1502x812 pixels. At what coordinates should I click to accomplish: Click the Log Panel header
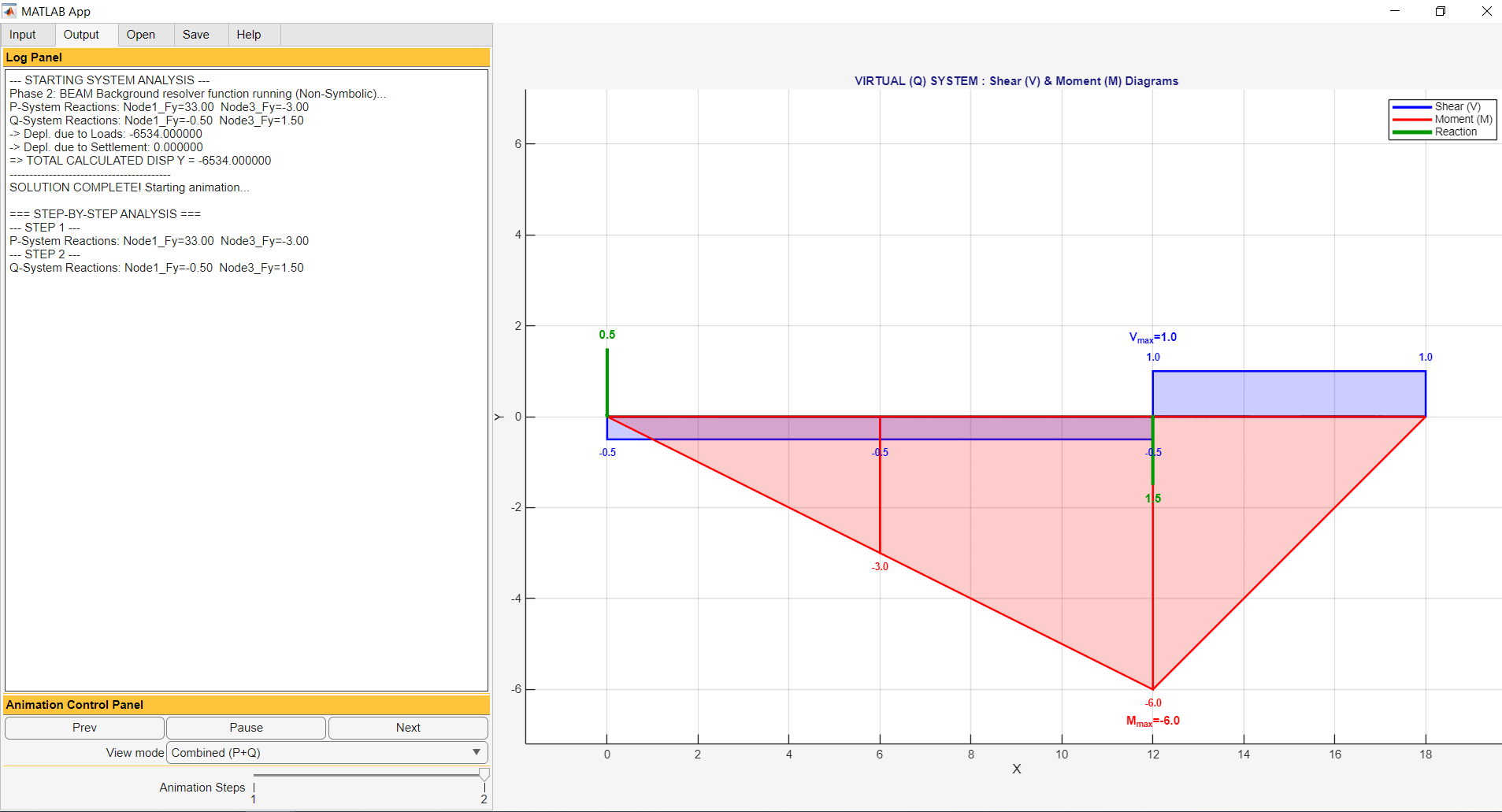[247, 57]
